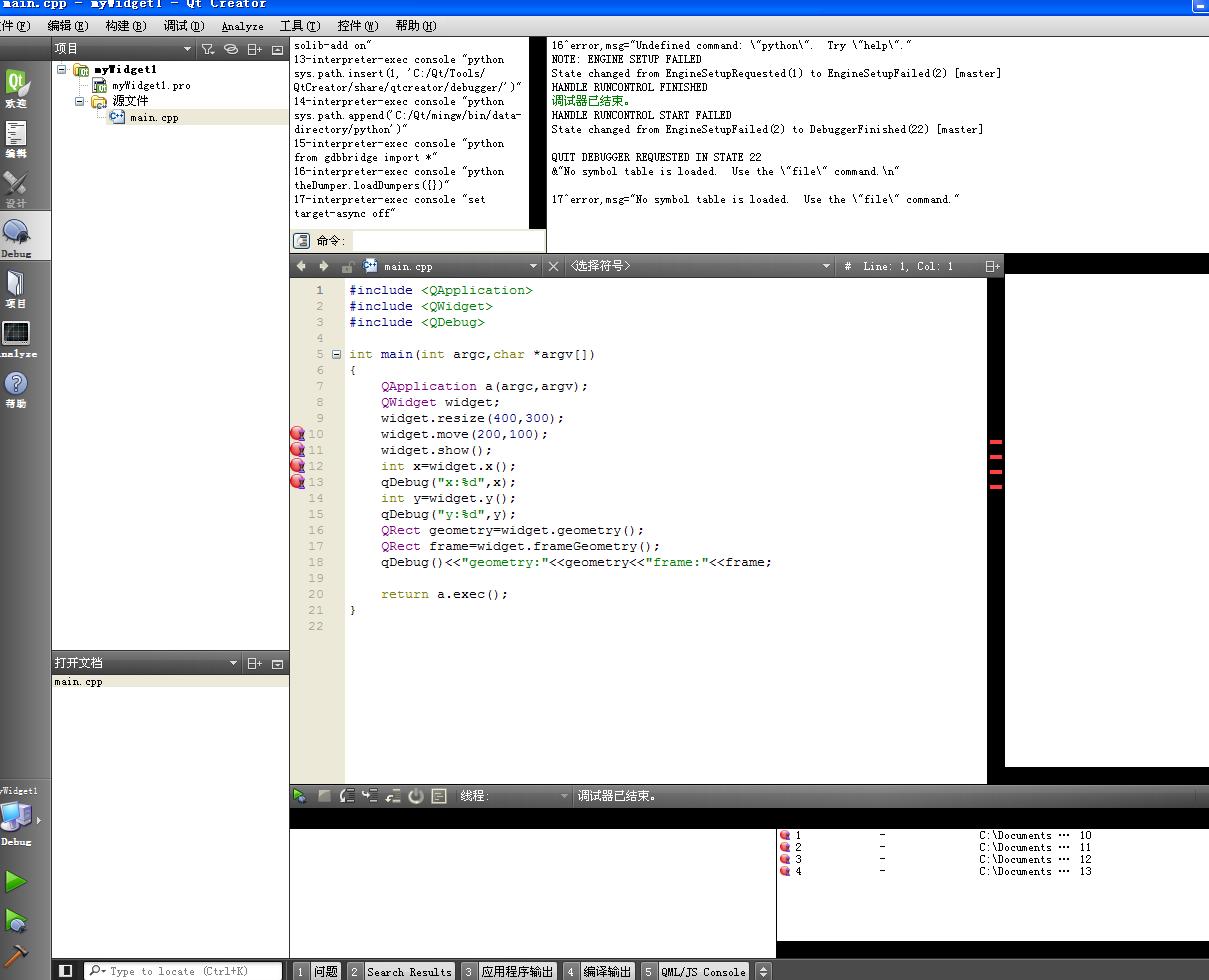The height and width of the screenshot is (980, 1209).
Task: Open the 打开文档 view selector dropdown
Action: tap(147, 663)
